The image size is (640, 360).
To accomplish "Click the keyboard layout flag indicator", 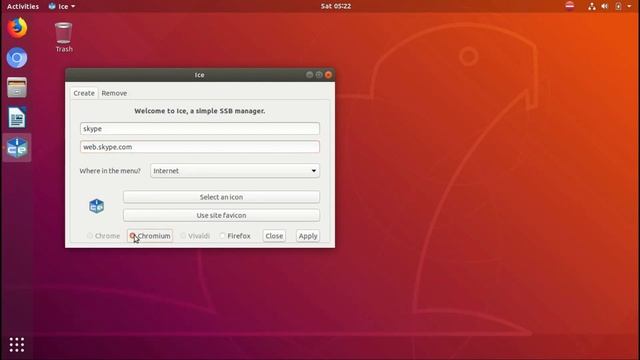I will 570,6.
